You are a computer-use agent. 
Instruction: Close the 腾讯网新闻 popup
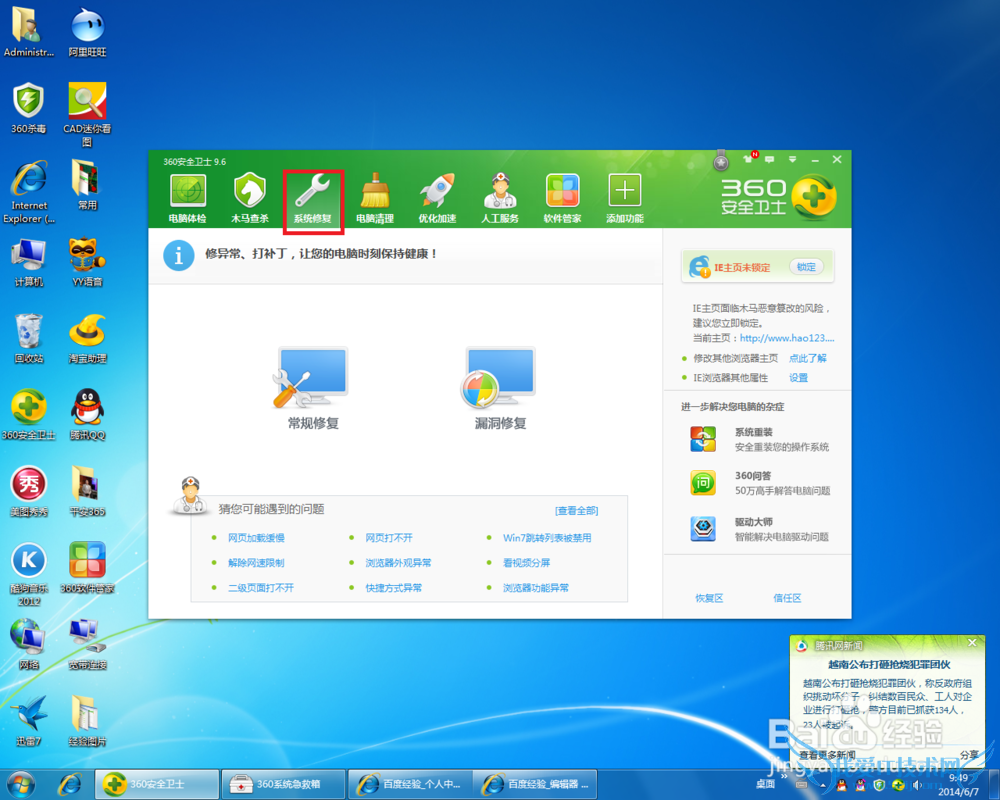click(972, 642)
